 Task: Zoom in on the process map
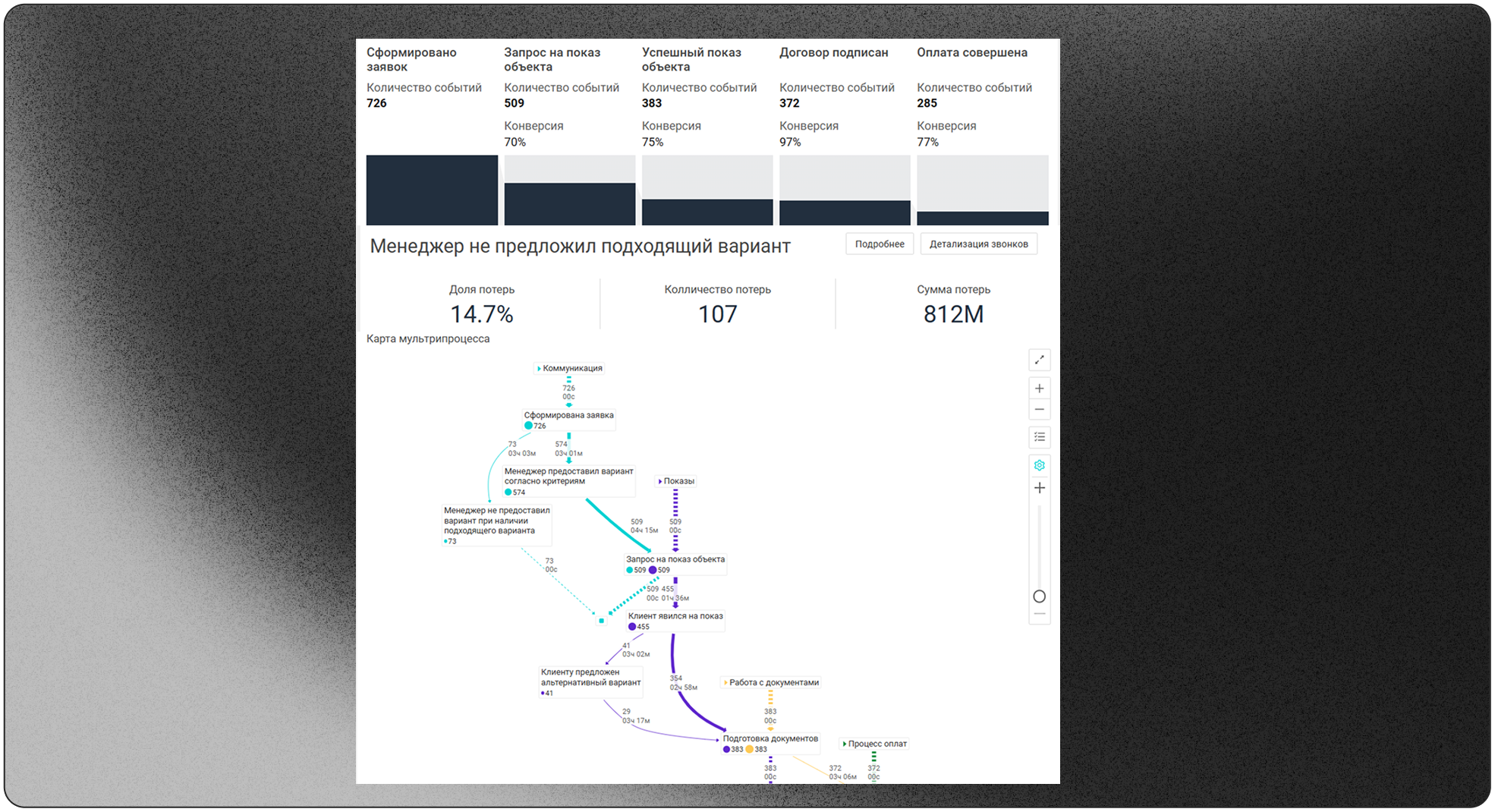point(1039,389)
